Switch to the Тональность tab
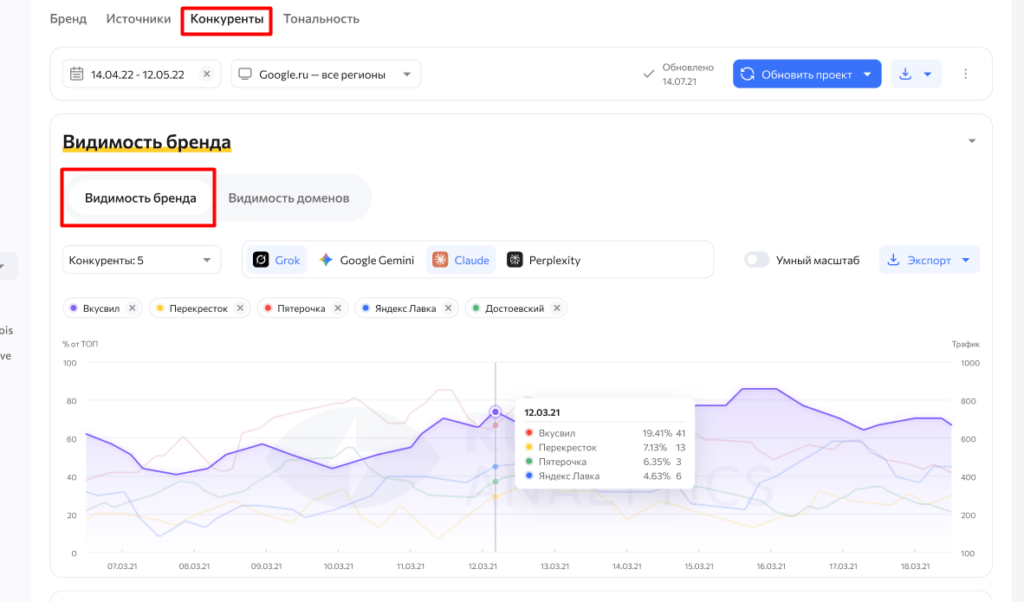This screenshot has height=602, width=1024. coord(321,19)
